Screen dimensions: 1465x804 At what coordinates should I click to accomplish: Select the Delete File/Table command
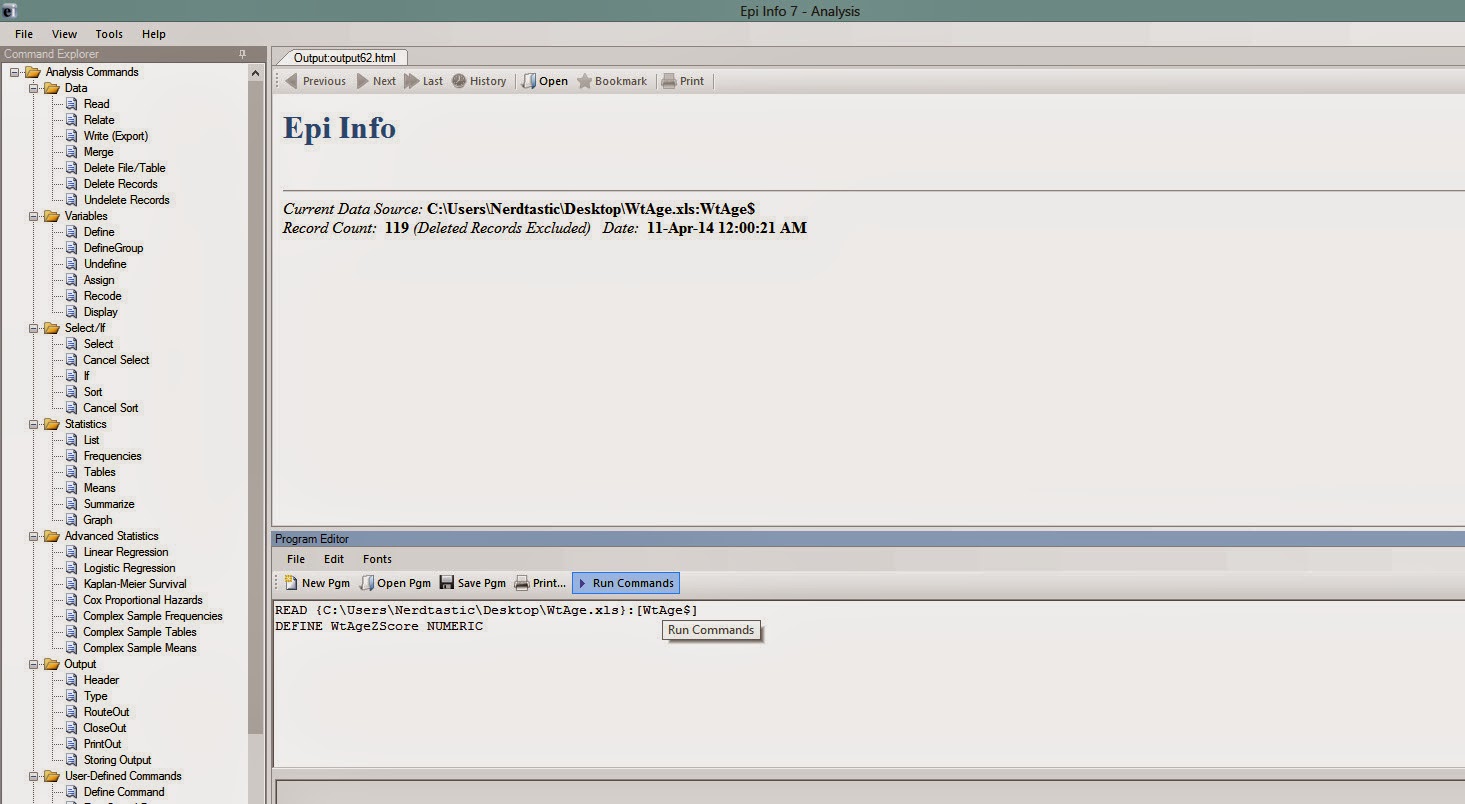125,168
